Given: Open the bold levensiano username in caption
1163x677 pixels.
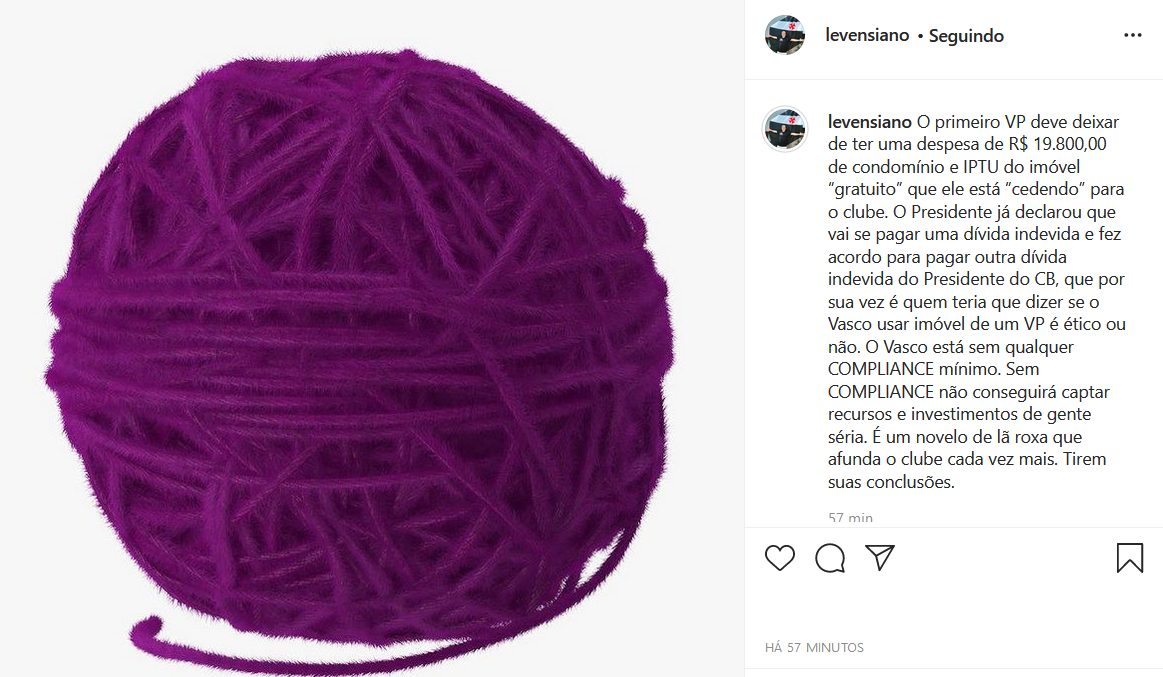Looking at the screenshot, I should (x=869, y=122).
